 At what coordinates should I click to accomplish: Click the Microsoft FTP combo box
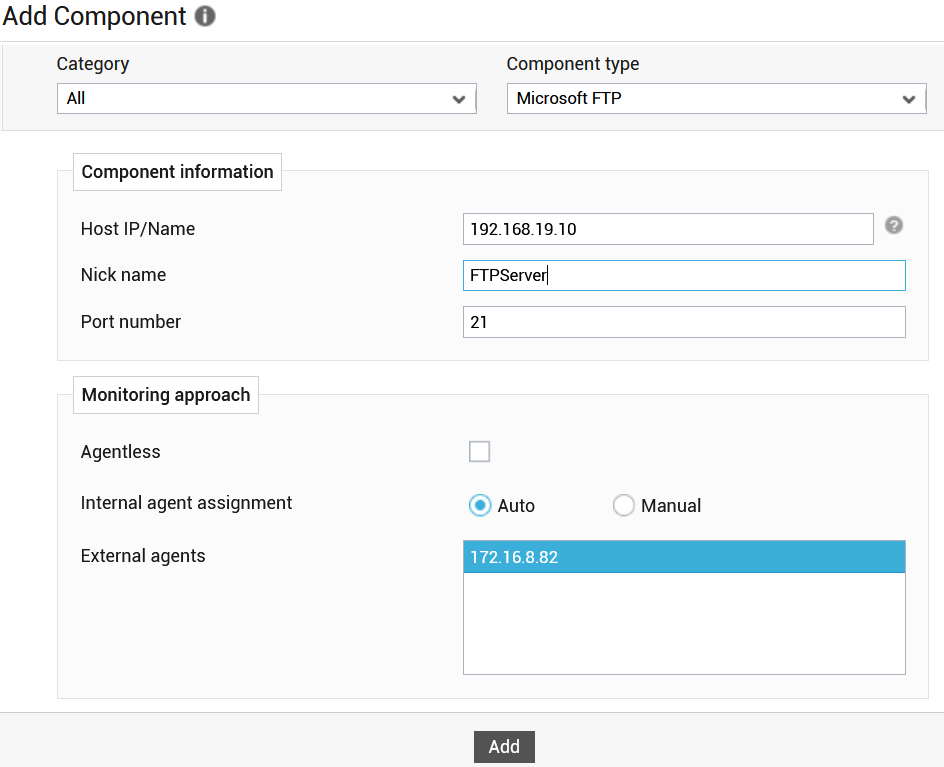pyautogui.click(x=716, y=99)
